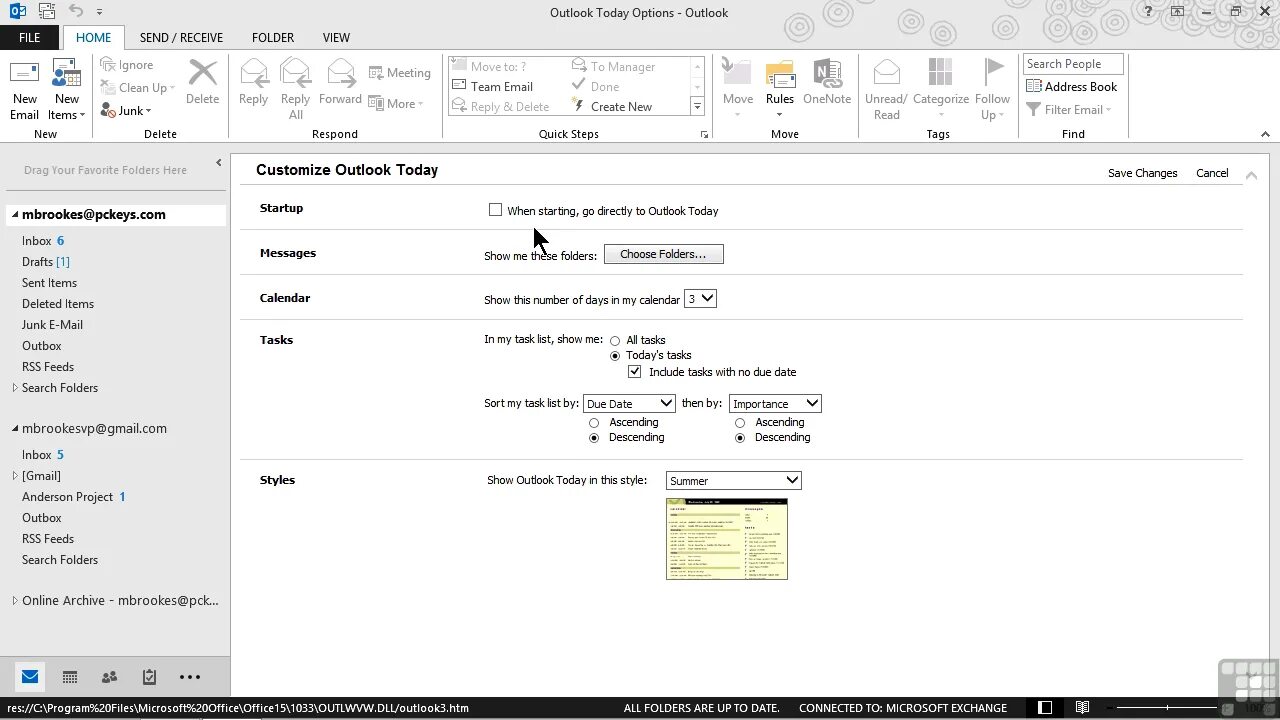The image size is (1280, 720).
Task: Click the Summer style preview thumbnail
Action: click(727, 539)
